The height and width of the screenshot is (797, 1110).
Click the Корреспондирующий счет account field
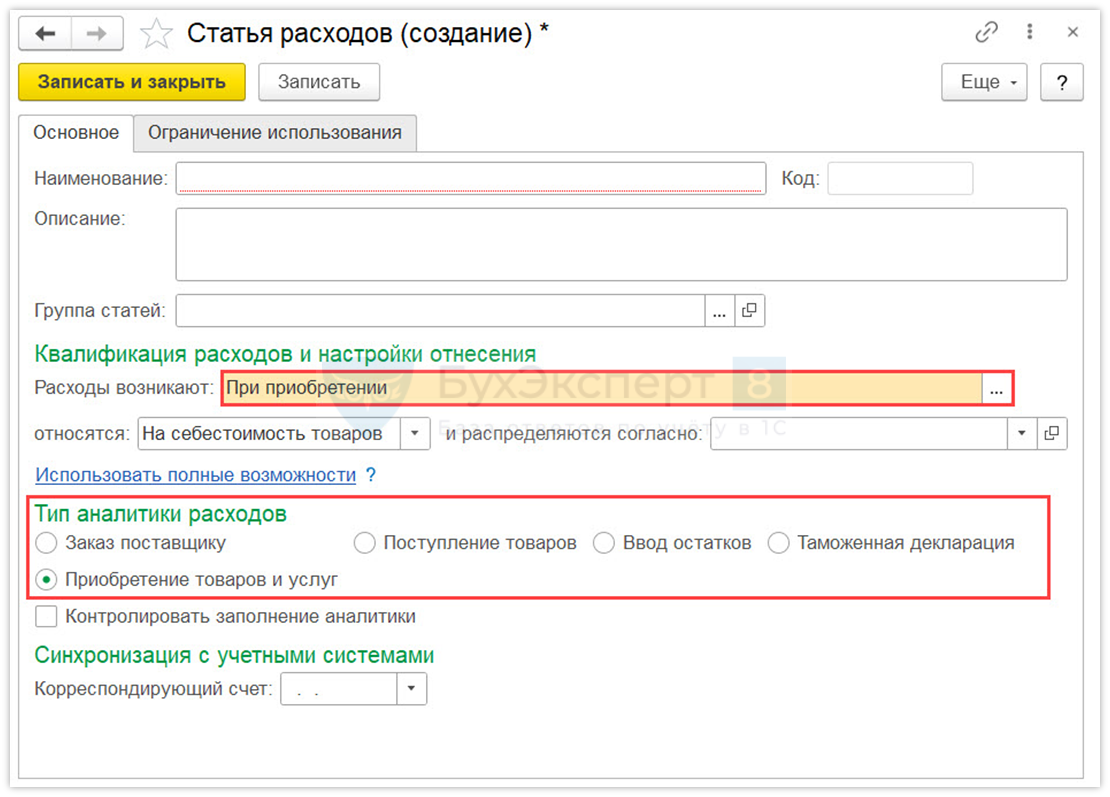tap(338, 689)
